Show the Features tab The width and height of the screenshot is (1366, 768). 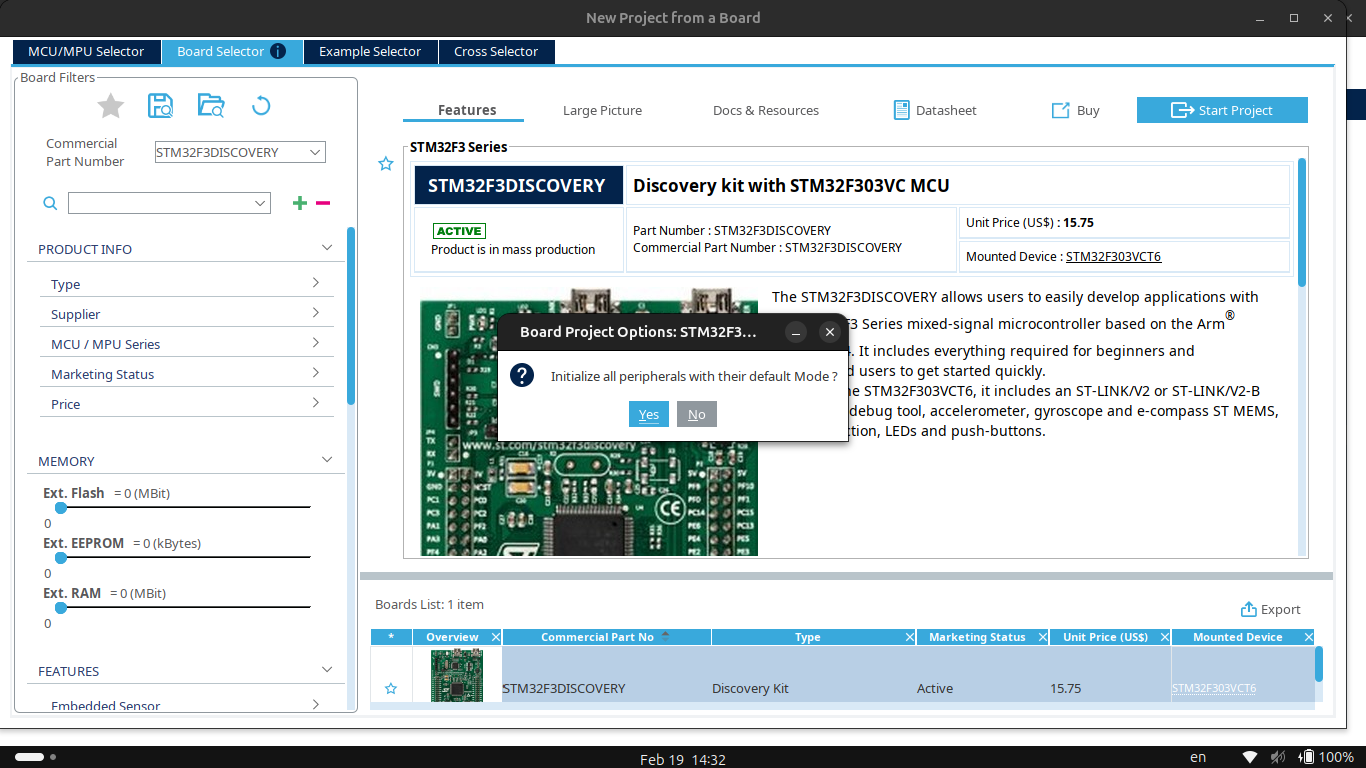coord(467,110)
